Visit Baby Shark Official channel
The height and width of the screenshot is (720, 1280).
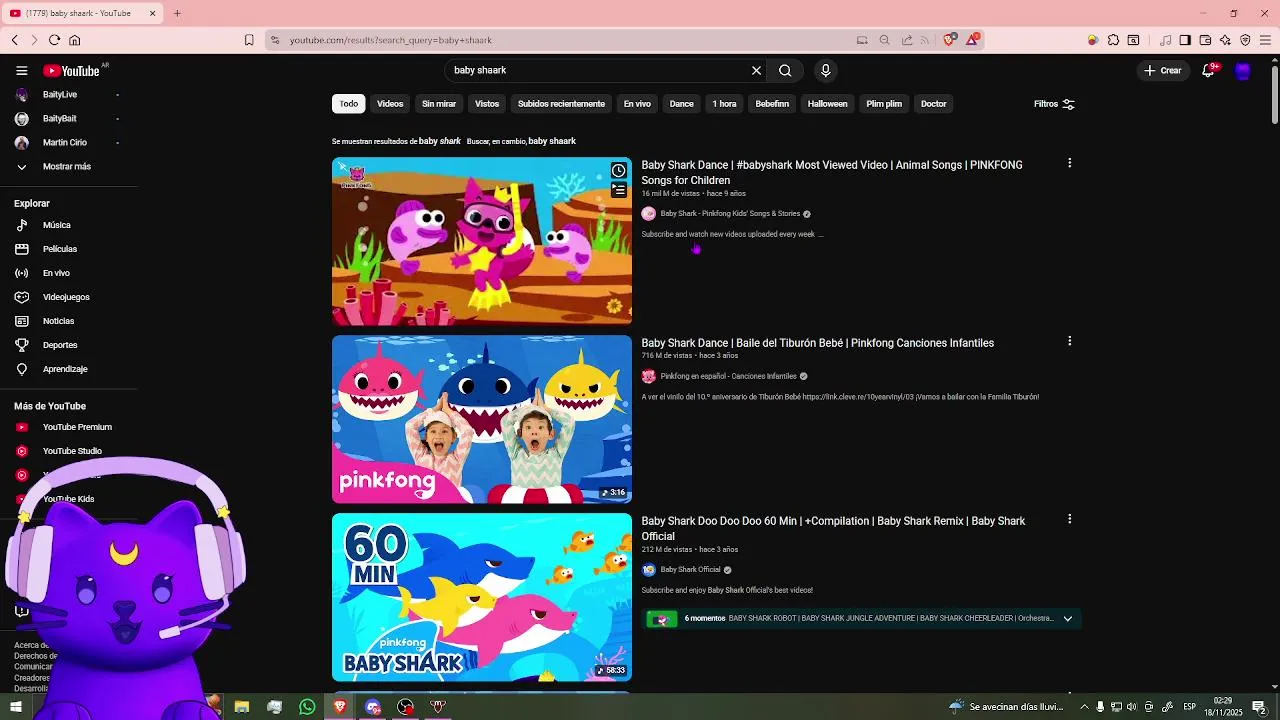tap(690, 570)
